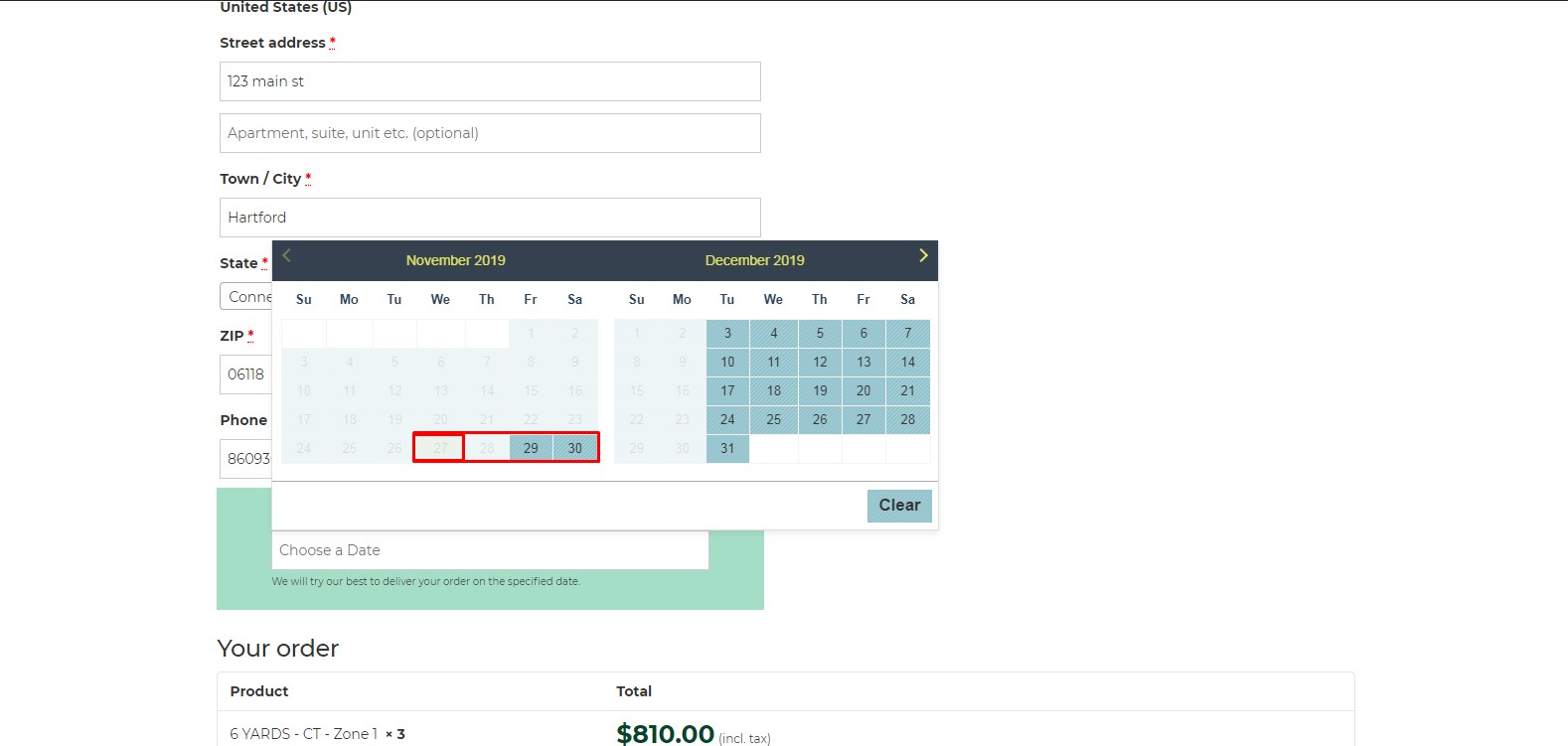Select December 6 in the calendar
The image size is (1568, 746).
(x=863, y=334)
